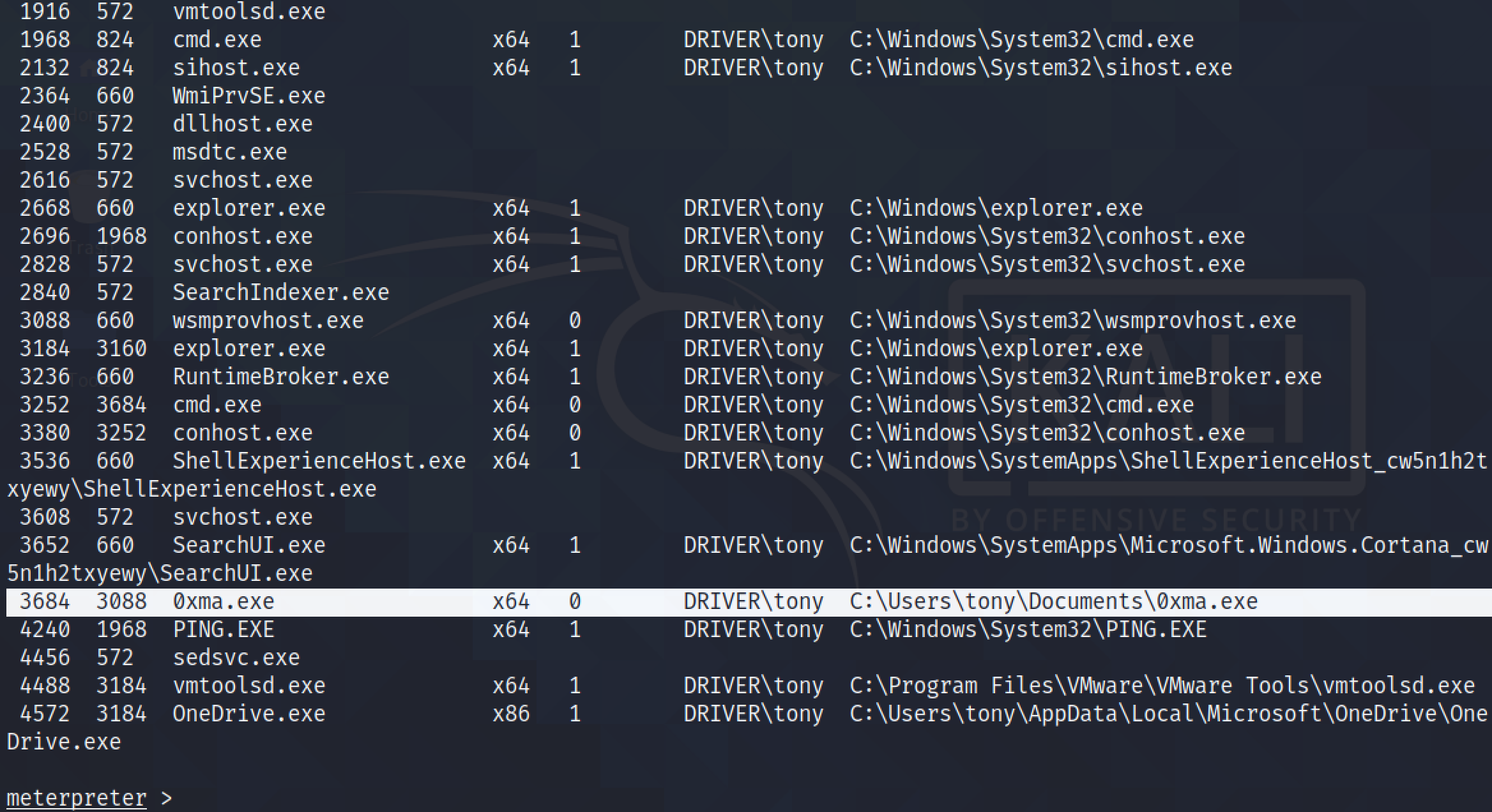
Task: Select the highlighted 0xma.exe process name
Action: pyautogui.click(x=224, y=601)
